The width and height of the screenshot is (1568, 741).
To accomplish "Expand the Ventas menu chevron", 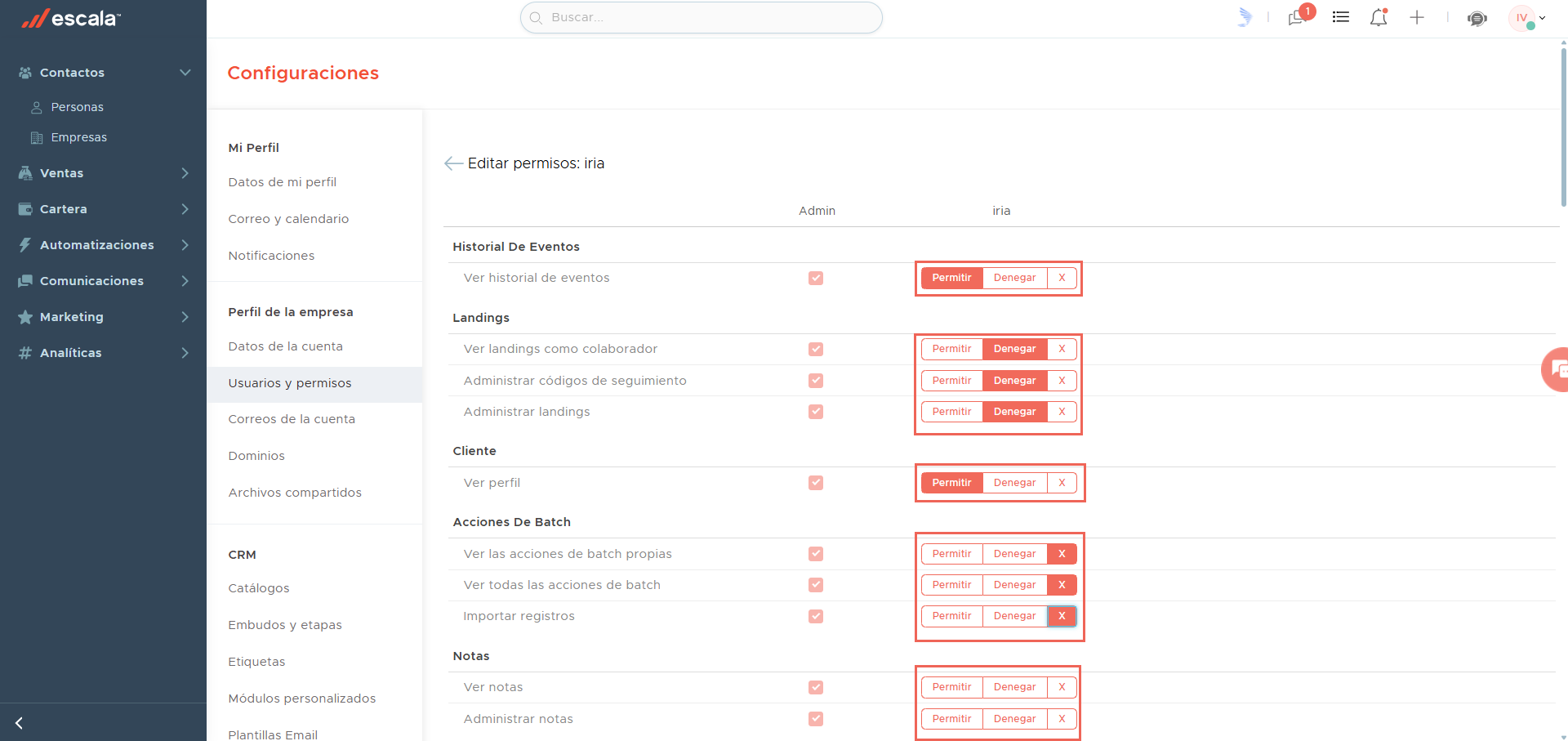I will (185, 173).
